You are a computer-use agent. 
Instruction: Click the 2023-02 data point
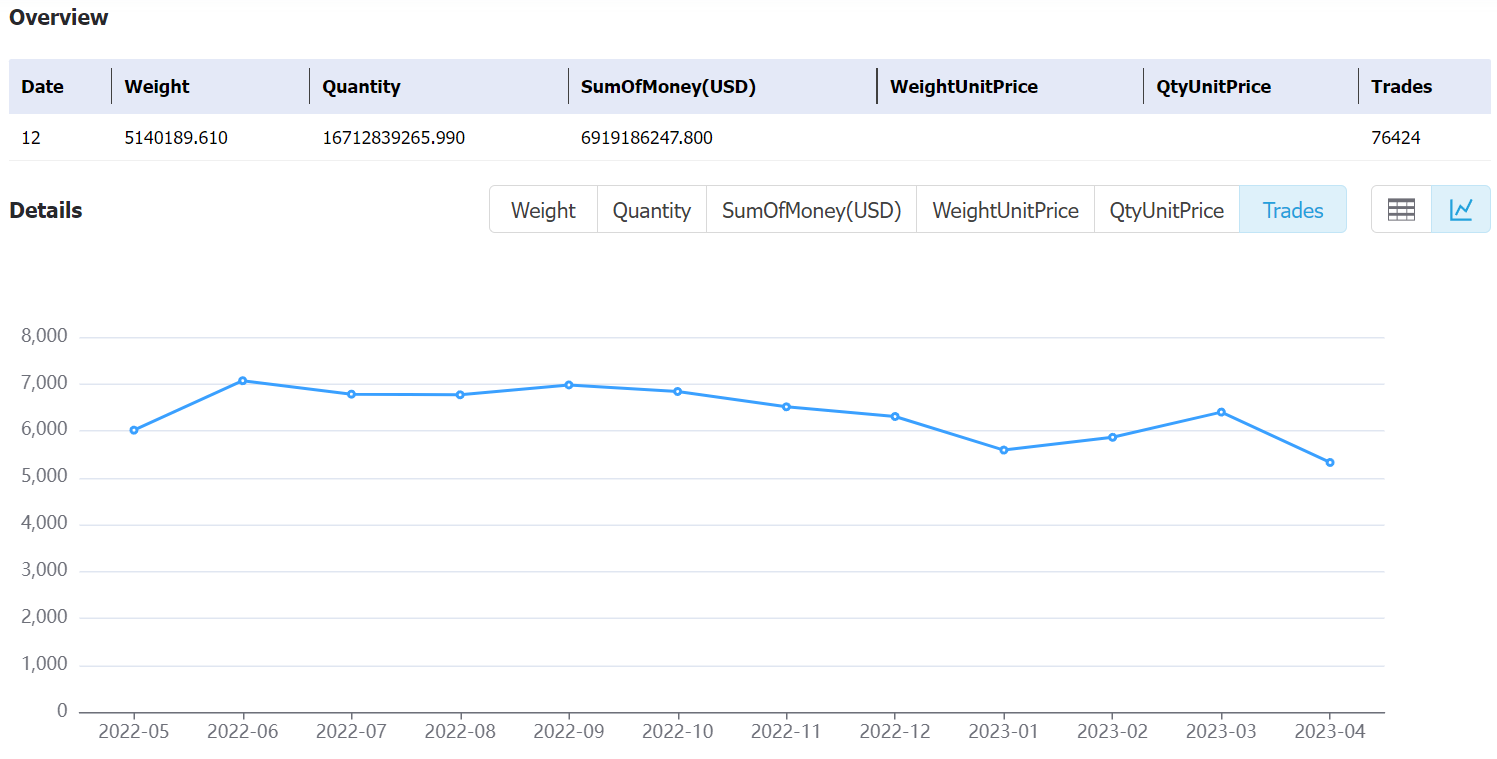click(x=1112, y=437)
